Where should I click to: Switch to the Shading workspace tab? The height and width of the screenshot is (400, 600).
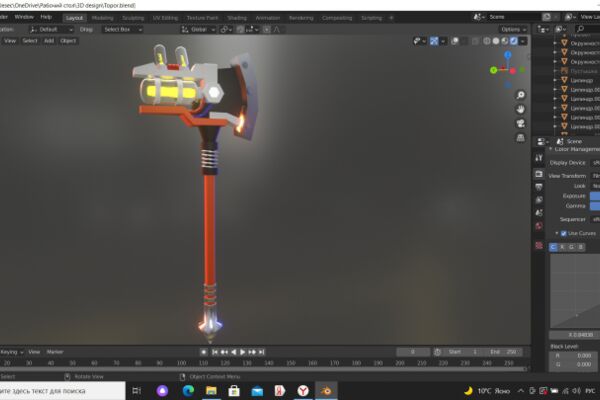pos(237,18)
